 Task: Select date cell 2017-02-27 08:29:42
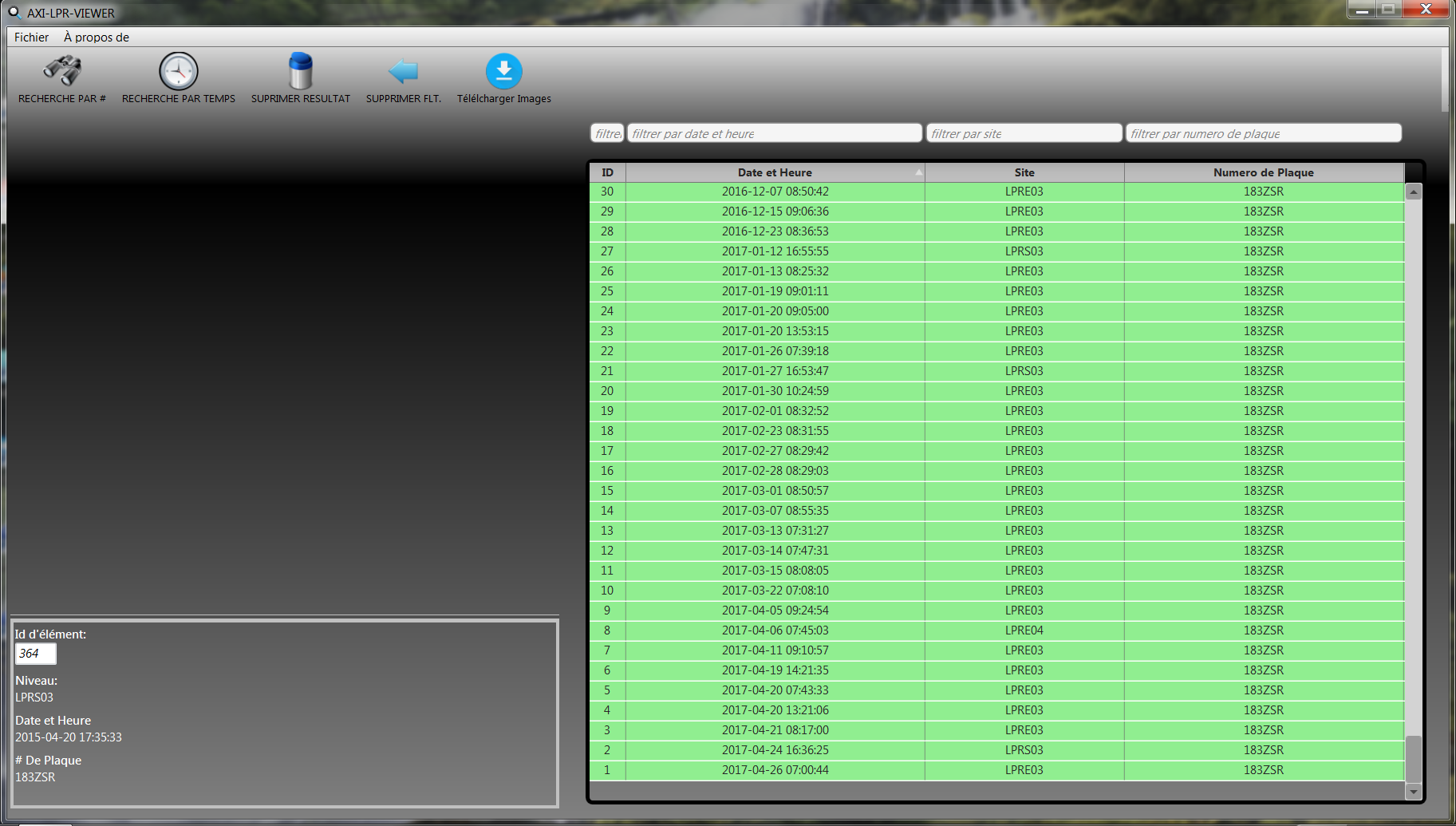tap(775, 451)
